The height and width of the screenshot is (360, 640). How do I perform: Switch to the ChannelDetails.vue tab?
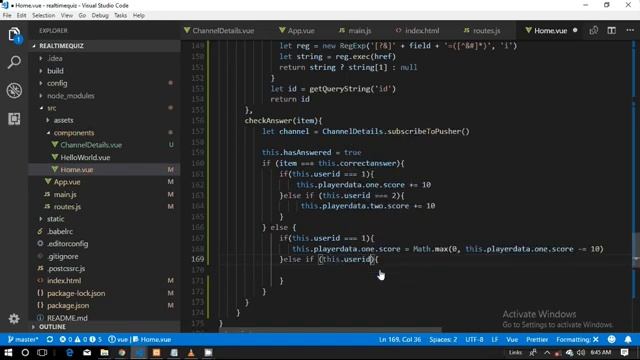point(219,31)
